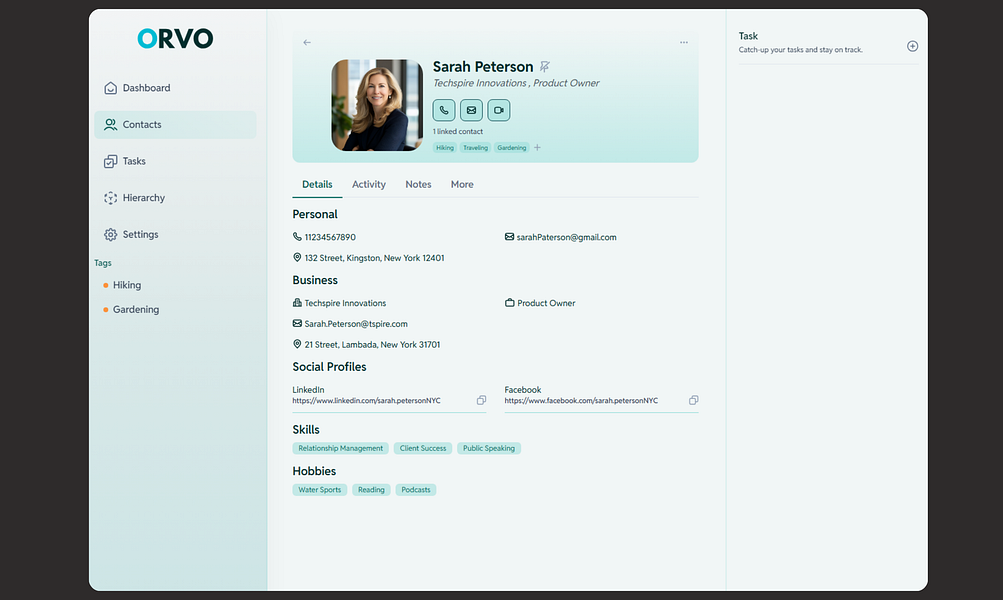Click the ORVO logo
The height and width of the screenshot is (600, 1003).
[x=175, y=39]
